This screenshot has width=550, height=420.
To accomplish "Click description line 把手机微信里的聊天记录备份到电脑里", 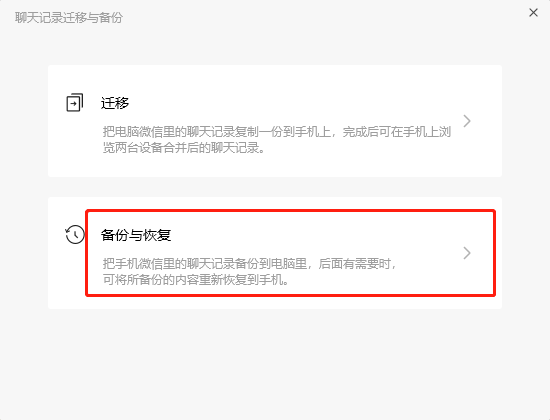I will (204, 263).
